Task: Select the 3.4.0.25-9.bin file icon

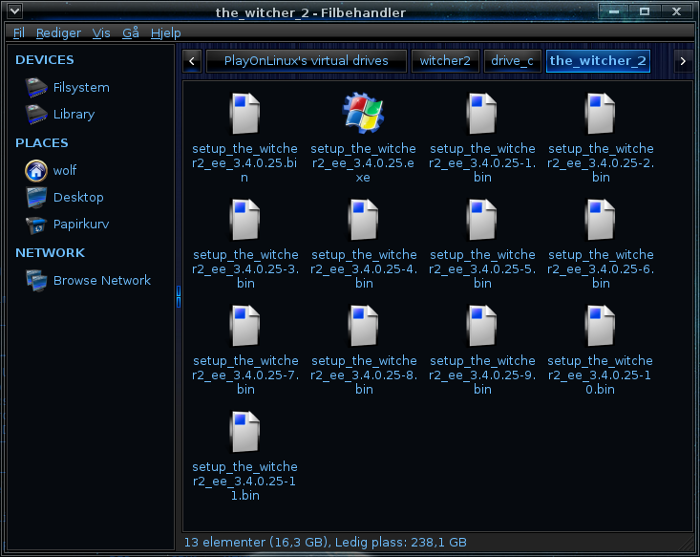Action: [482, 326]
